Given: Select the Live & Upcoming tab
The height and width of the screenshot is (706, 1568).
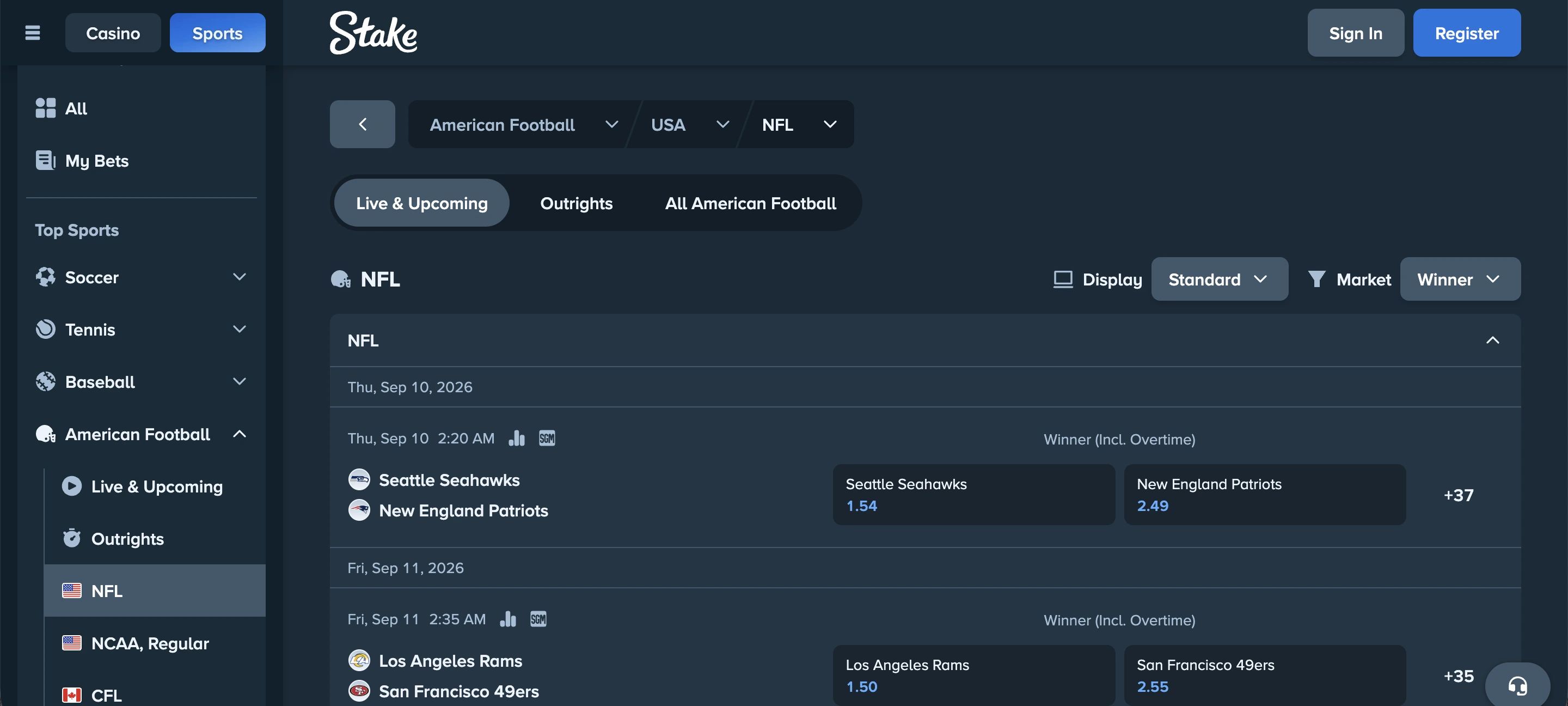Looking at the screenshot, I should [x=422, y=203].
